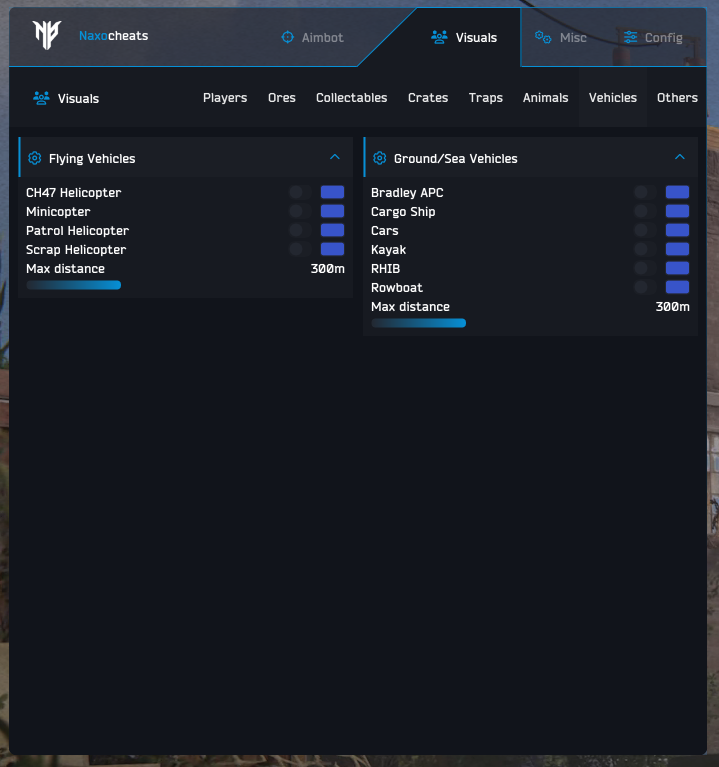Turn on the Rowboat toggle
This screenshot has height=767, width=719.
[645, 287]
